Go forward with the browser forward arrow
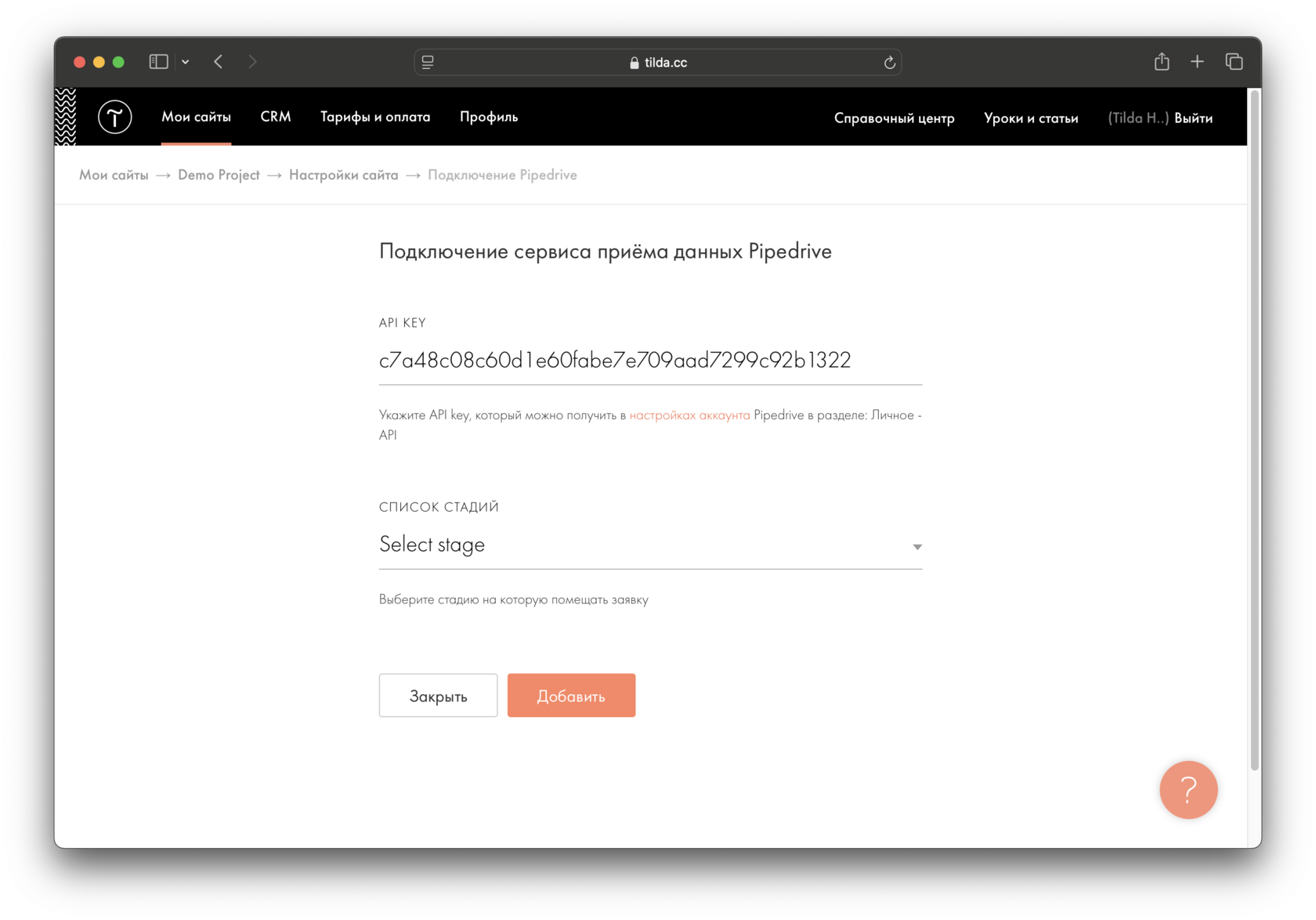1316x920 pixels. pyautogui.click(x=252, y=62)
